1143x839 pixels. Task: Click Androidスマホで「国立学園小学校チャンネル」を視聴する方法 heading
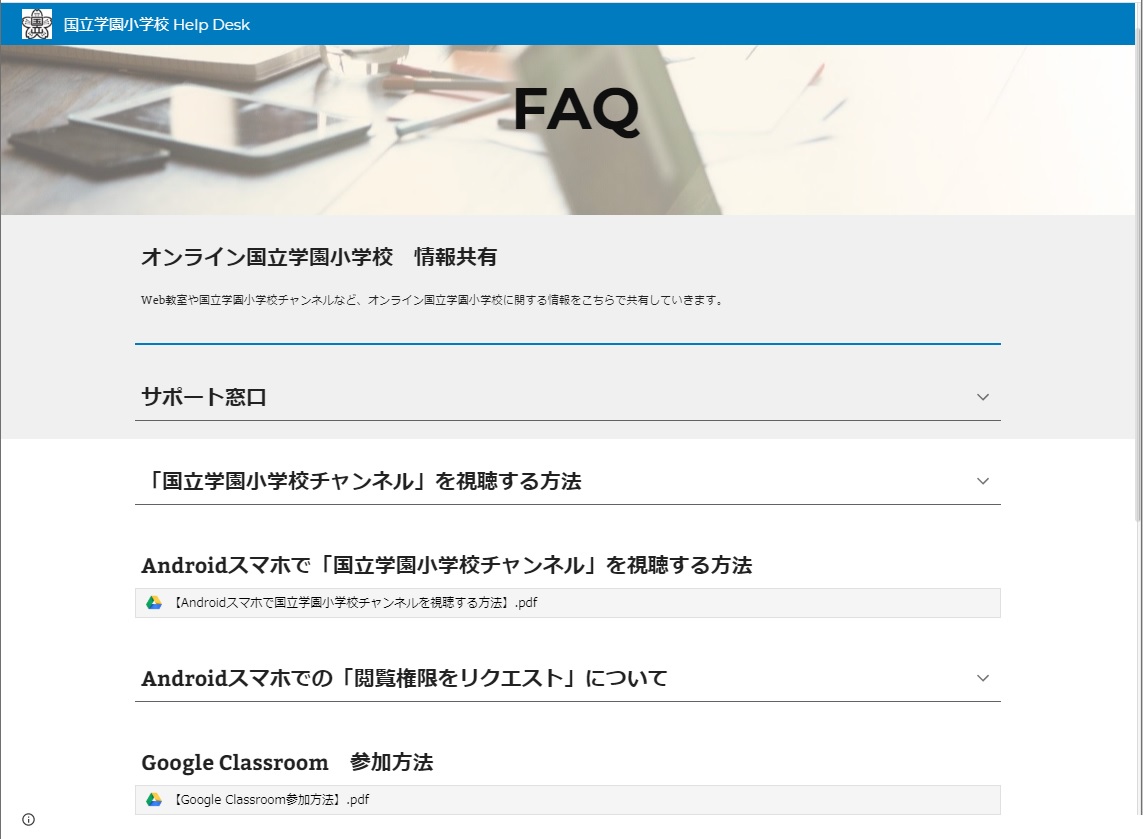(x=447, y=566)
